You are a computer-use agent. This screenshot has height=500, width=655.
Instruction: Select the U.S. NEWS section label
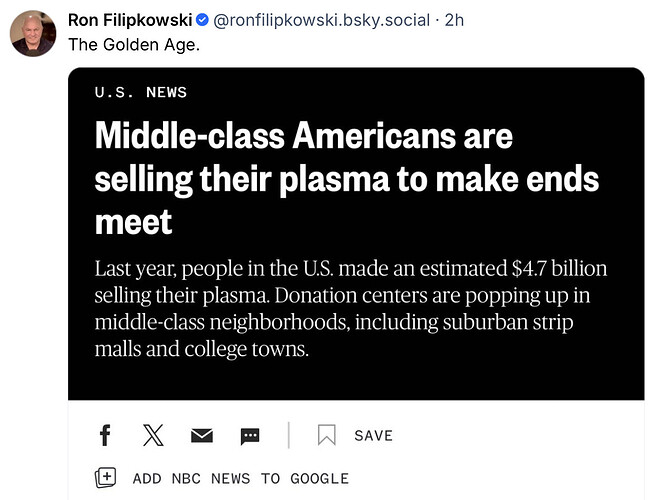tap(140, 92)
